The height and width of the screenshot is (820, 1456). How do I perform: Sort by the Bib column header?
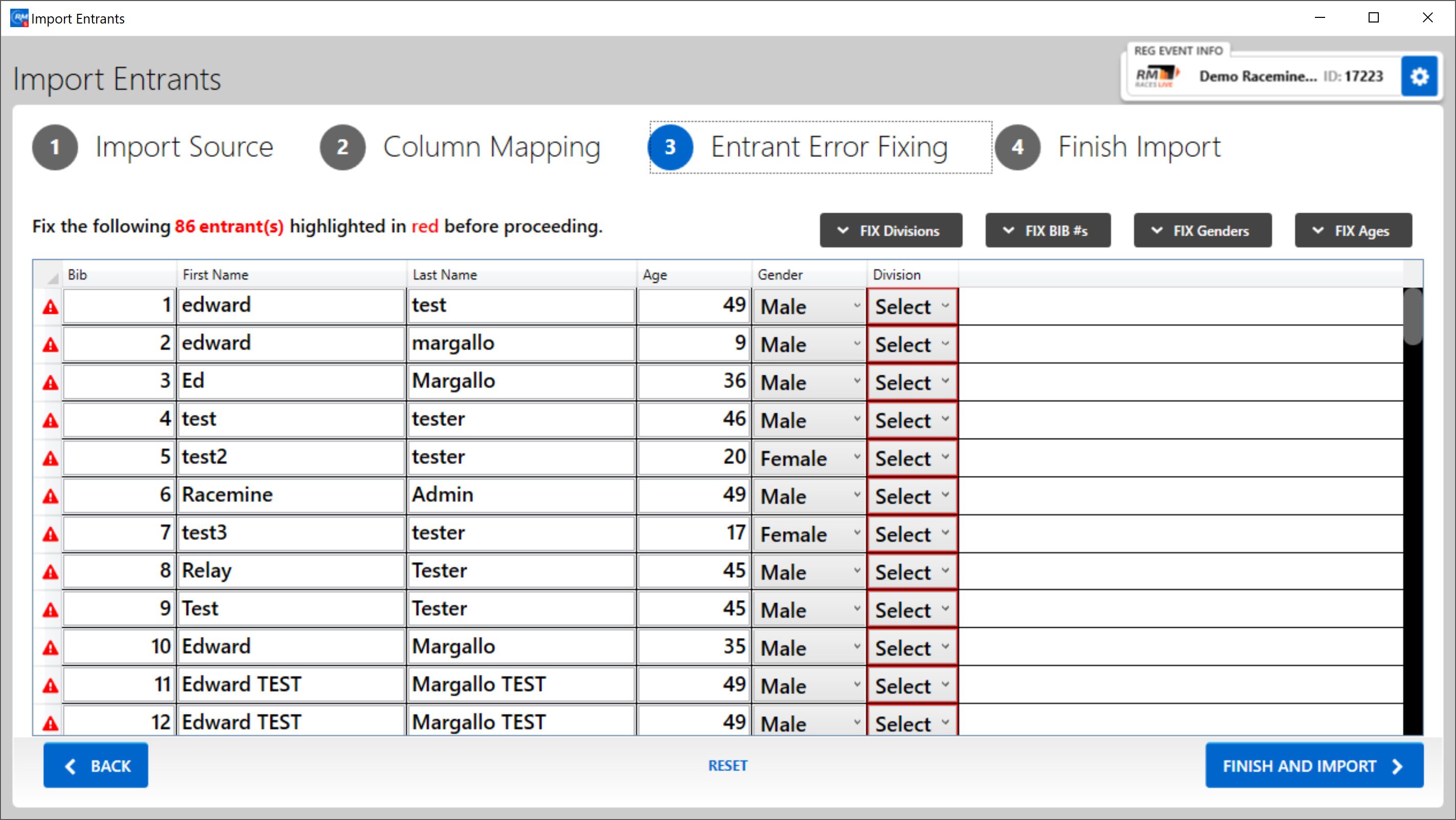click(119, 275)
